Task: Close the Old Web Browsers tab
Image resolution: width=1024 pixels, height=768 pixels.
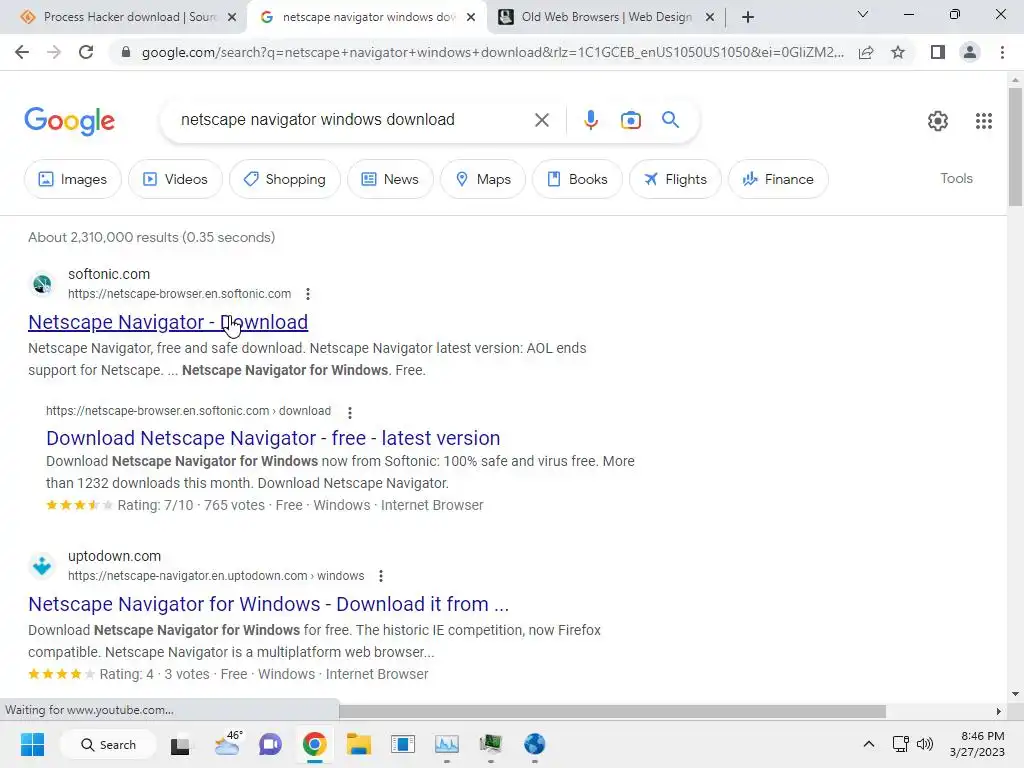Action: click(710, 17)
